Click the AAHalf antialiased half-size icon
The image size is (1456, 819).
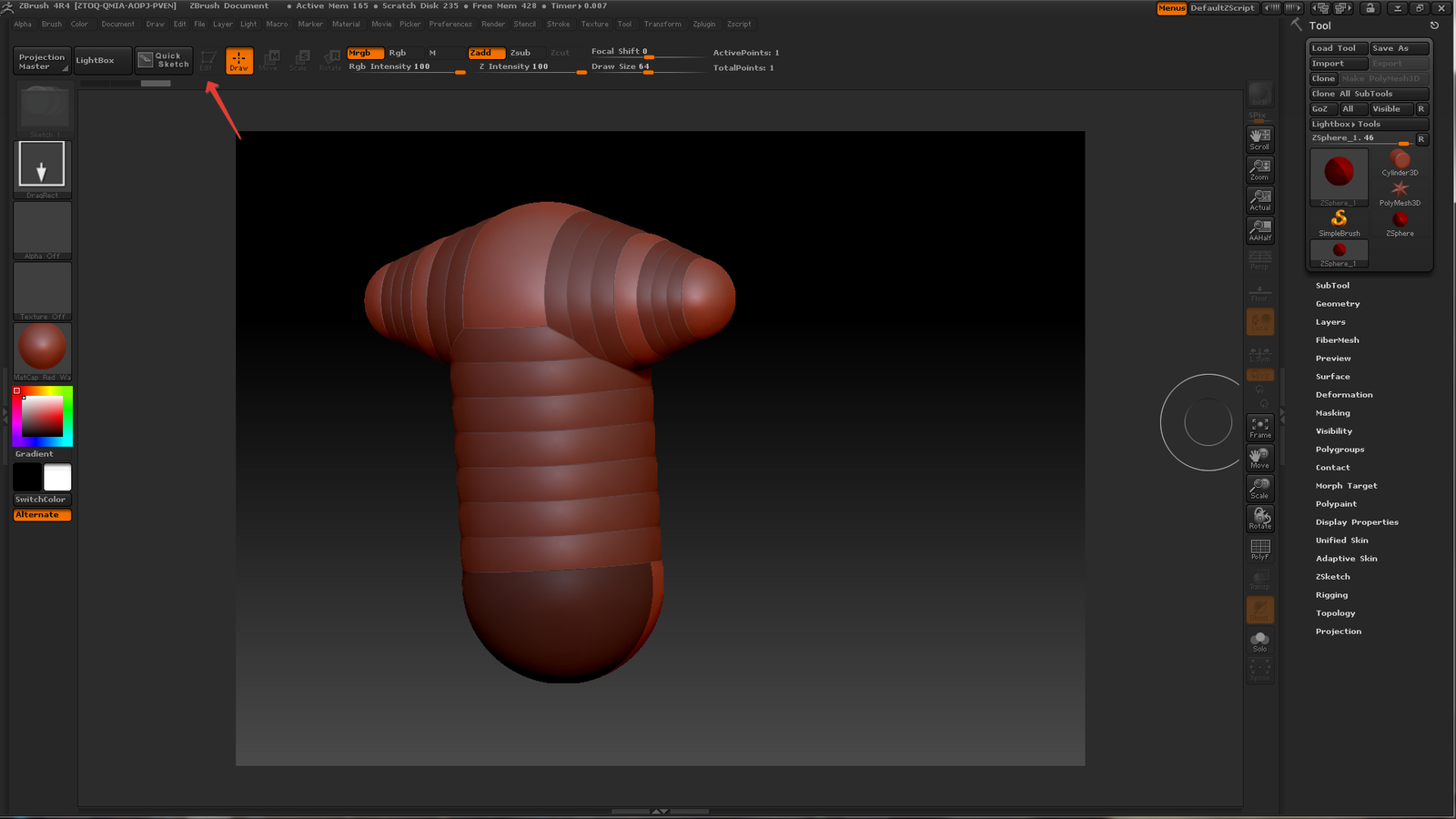1259,230
